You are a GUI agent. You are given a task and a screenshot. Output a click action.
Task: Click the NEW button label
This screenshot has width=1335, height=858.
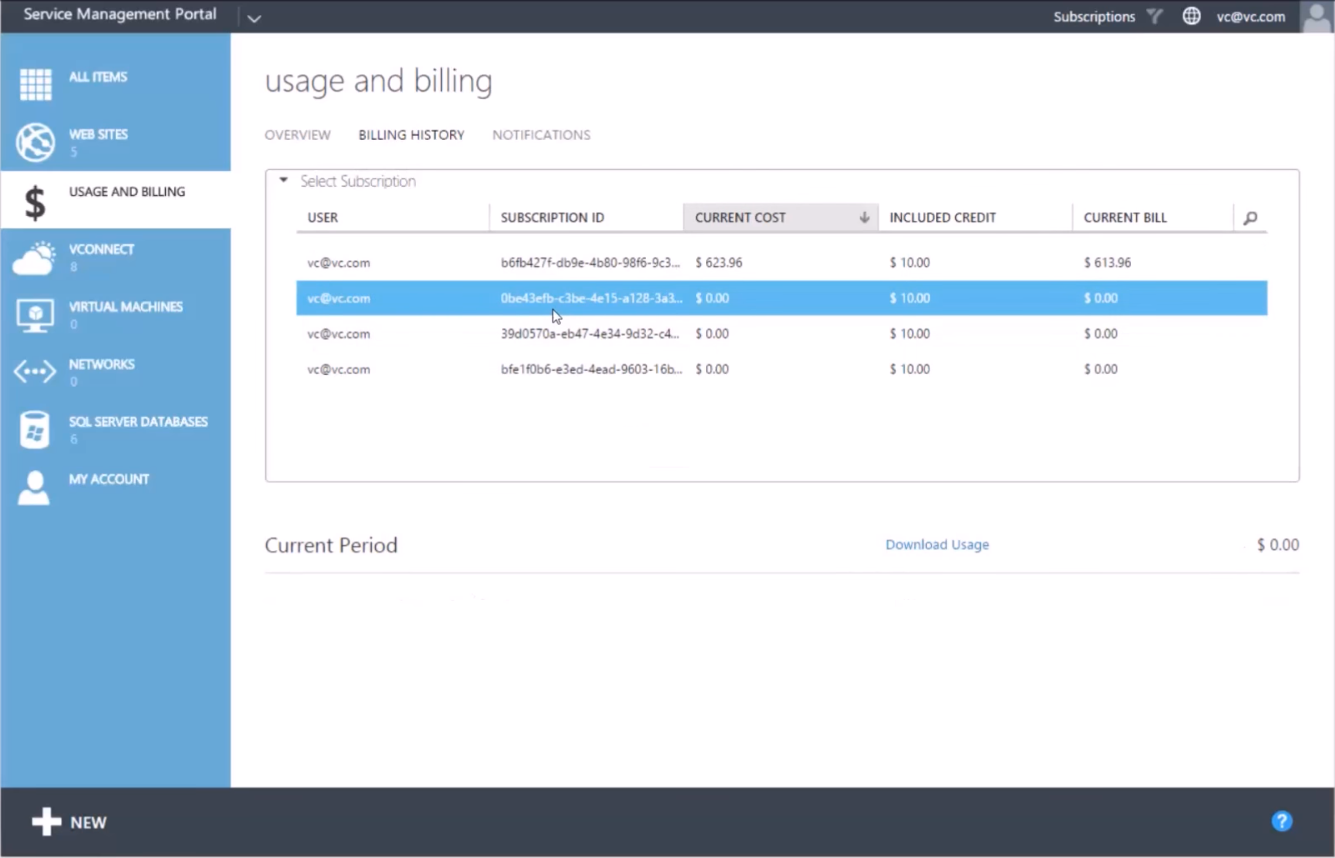[x=88, y=822]
